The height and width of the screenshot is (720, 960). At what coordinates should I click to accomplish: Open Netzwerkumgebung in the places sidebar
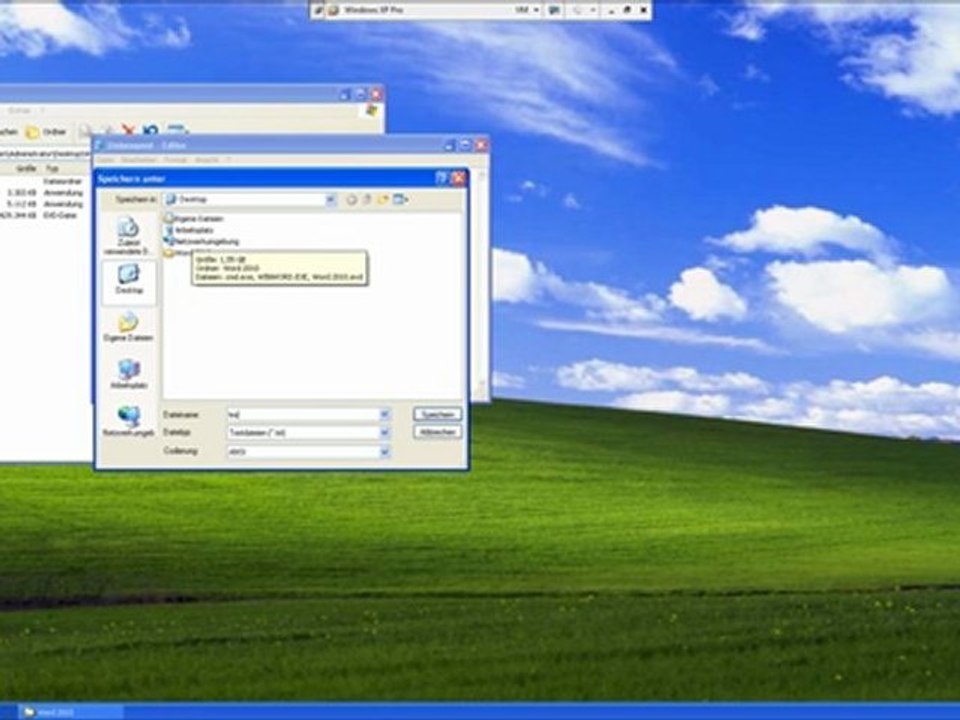tap(128, 421)
